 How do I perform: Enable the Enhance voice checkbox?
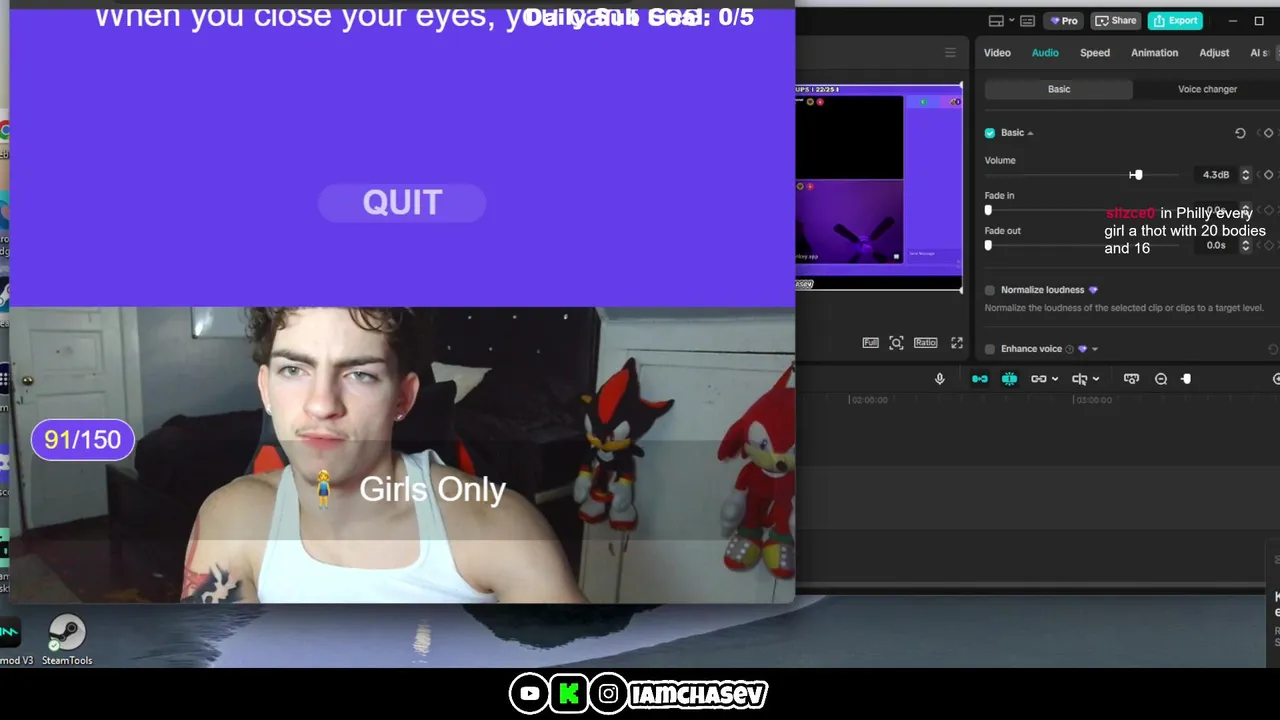click(990, 349)
